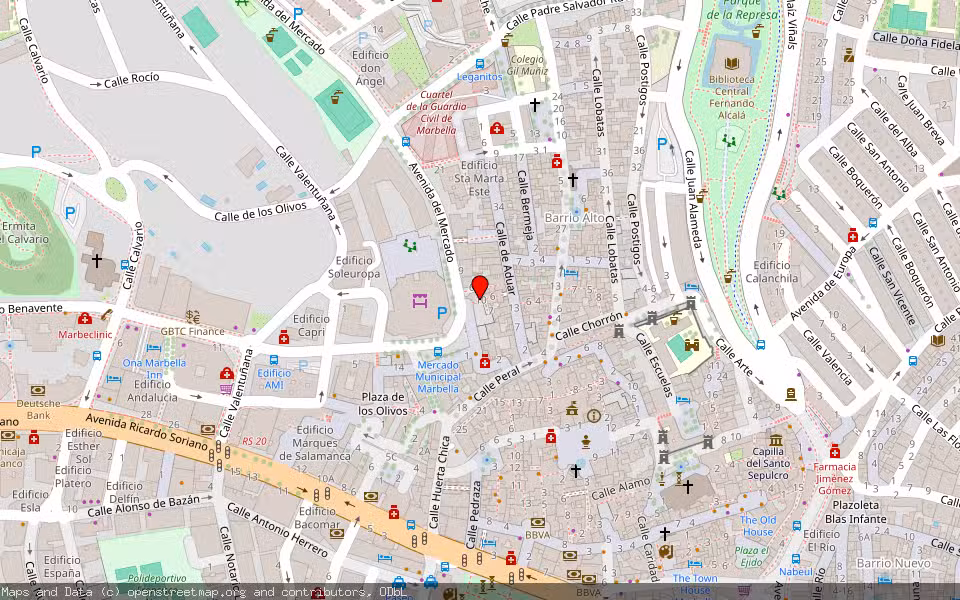This screenshot has width=960, height=600.
Task: Click the memorial icon at end of Calle Arte
Action: click(x=791, y=394)
